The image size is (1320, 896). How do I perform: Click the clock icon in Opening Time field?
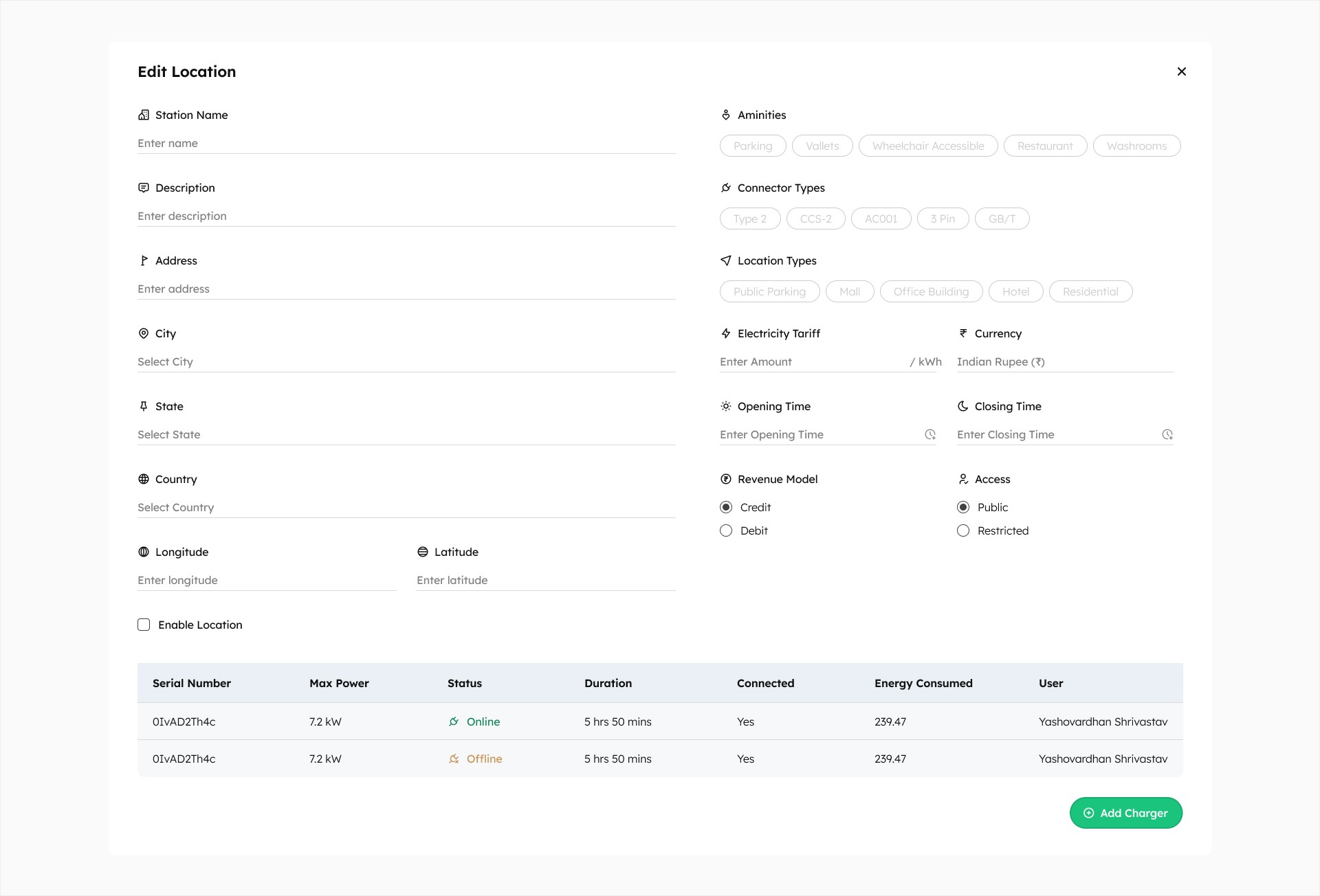coord(930,434)
